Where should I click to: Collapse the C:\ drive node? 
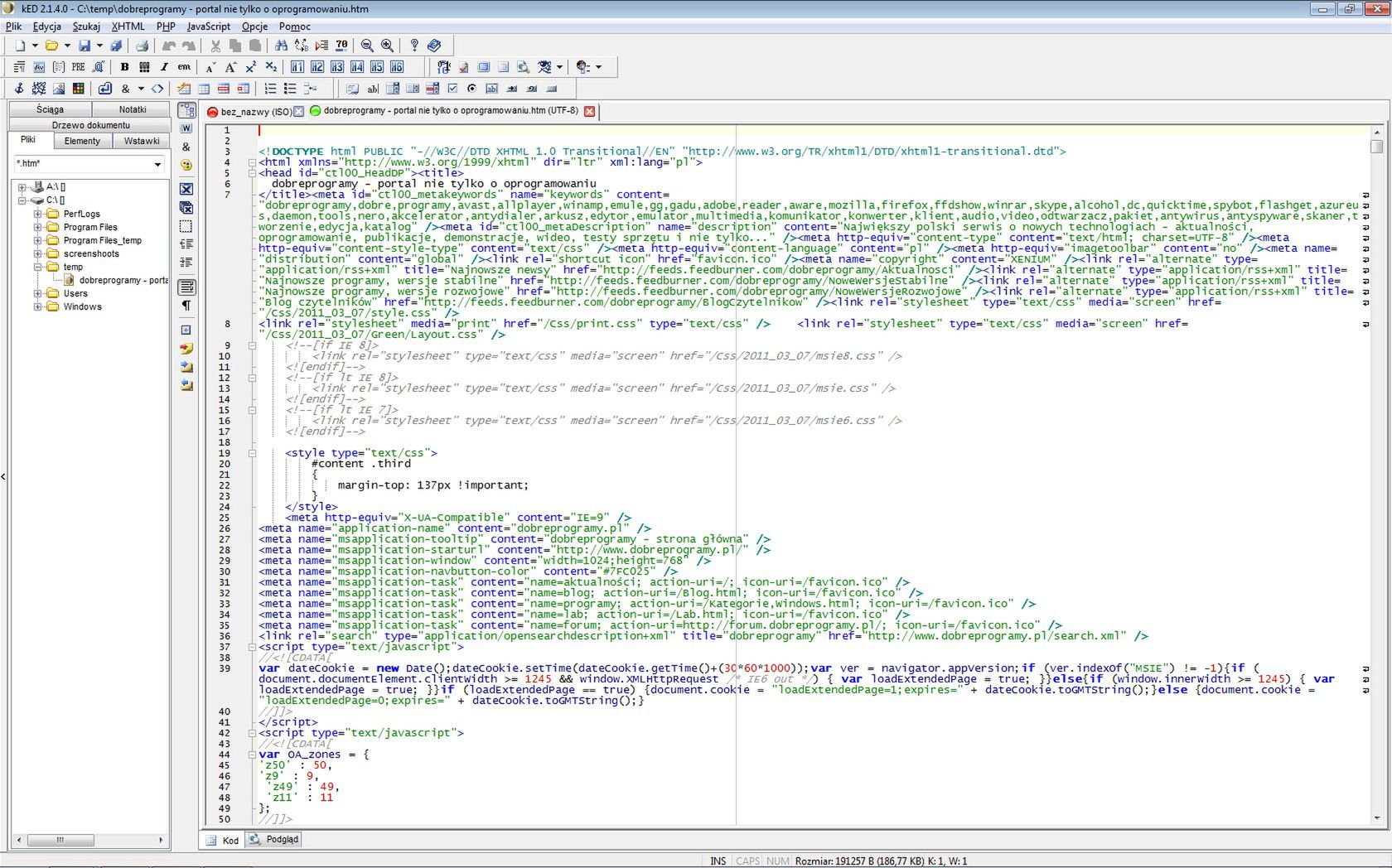click(x=23, y=200)
